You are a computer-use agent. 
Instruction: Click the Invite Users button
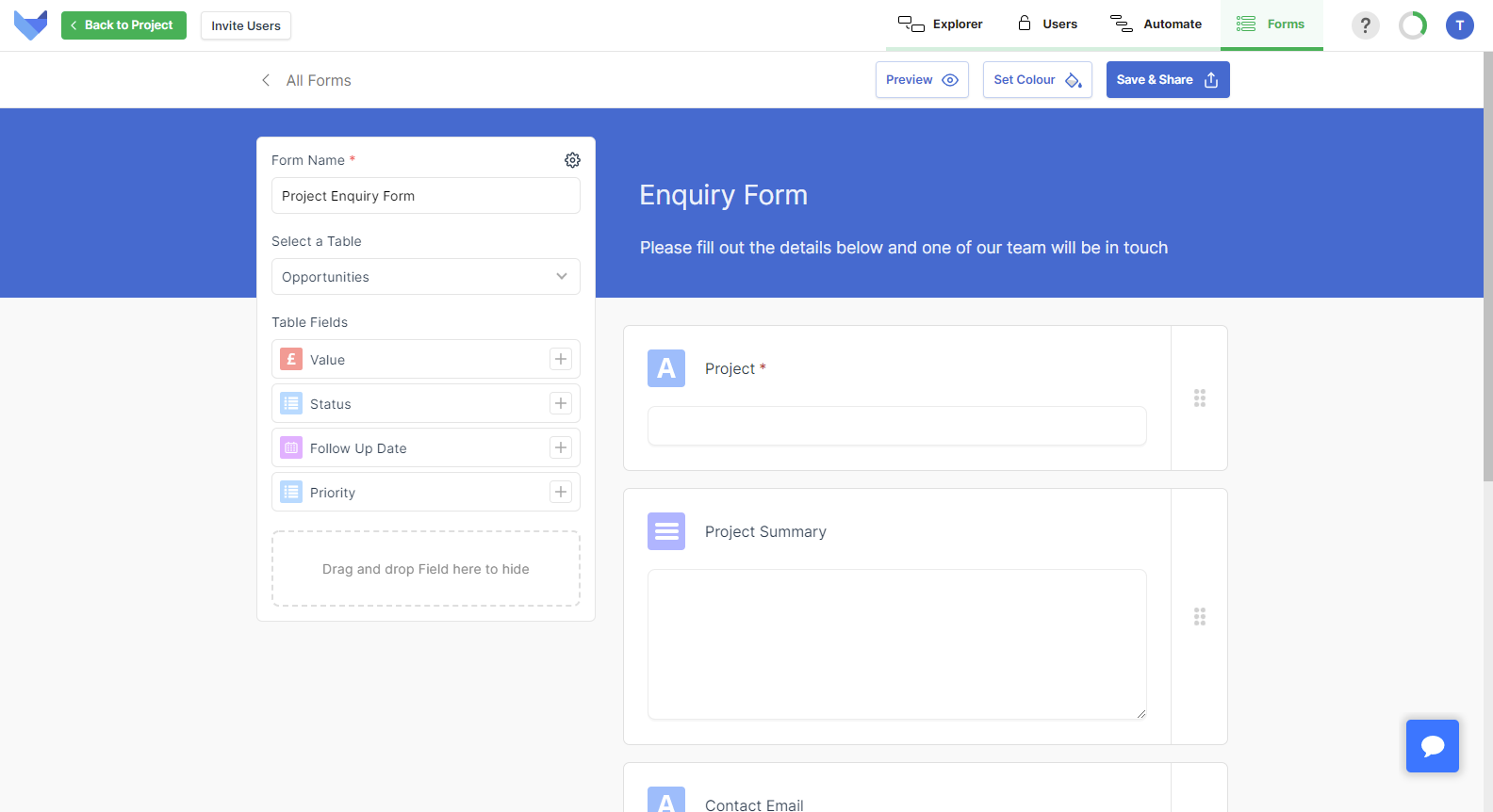pos(246,25)
